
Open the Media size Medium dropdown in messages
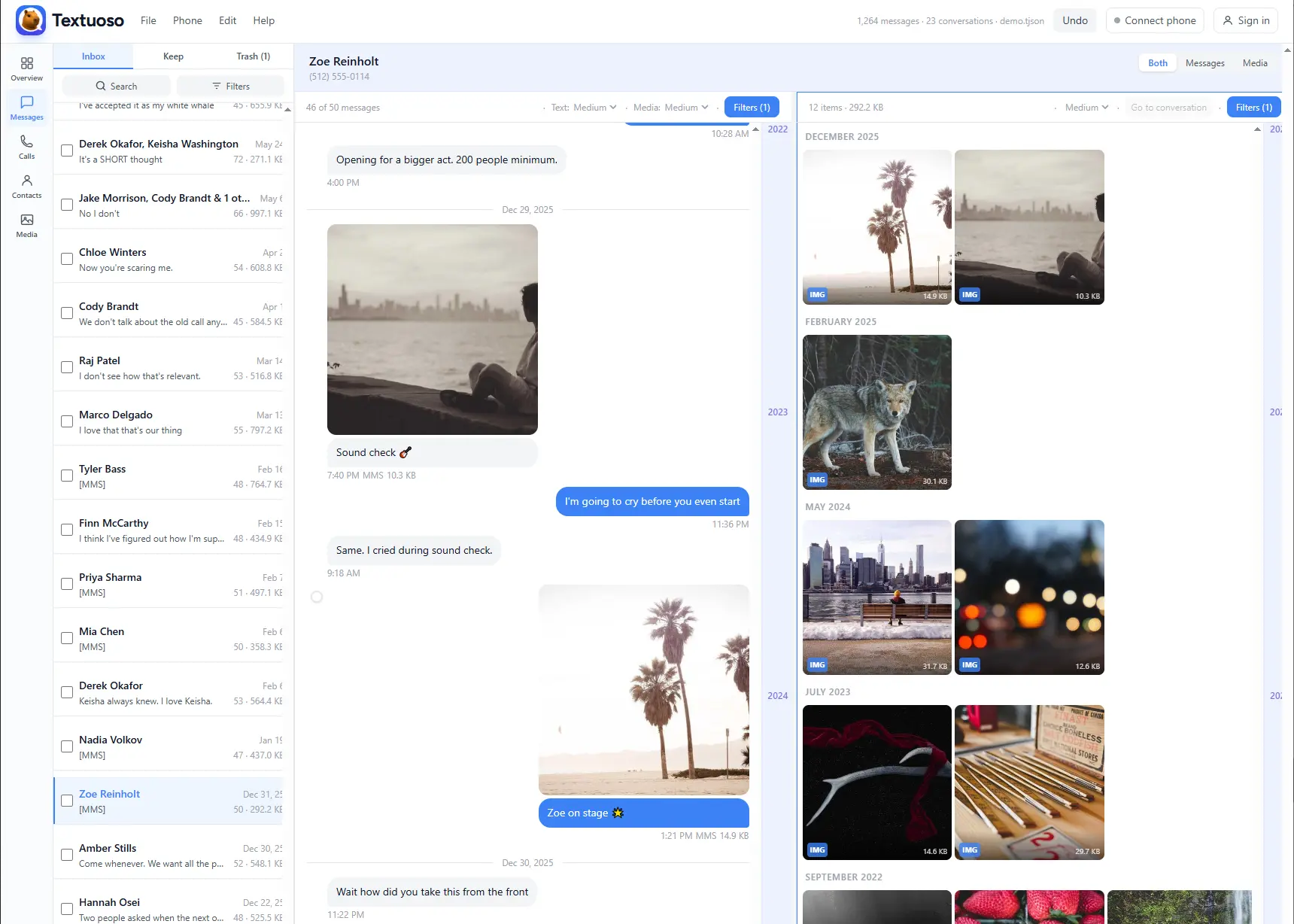point(686,108)
